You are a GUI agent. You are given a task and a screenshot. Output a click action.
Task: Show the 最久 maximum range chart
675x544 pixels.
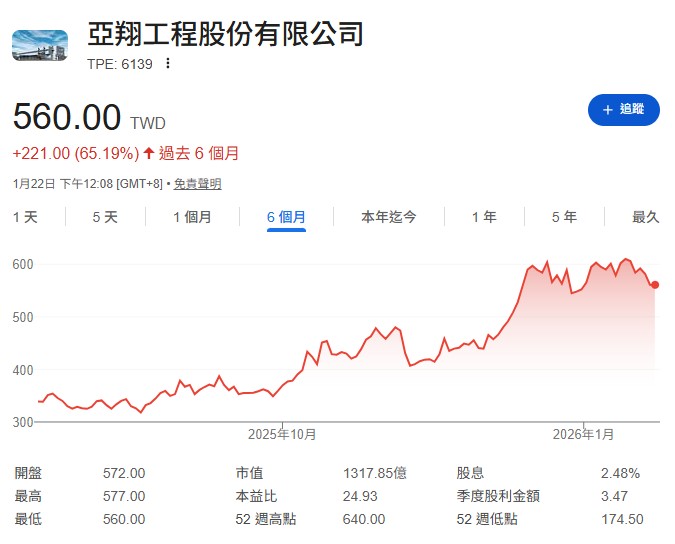pos(646,217)
